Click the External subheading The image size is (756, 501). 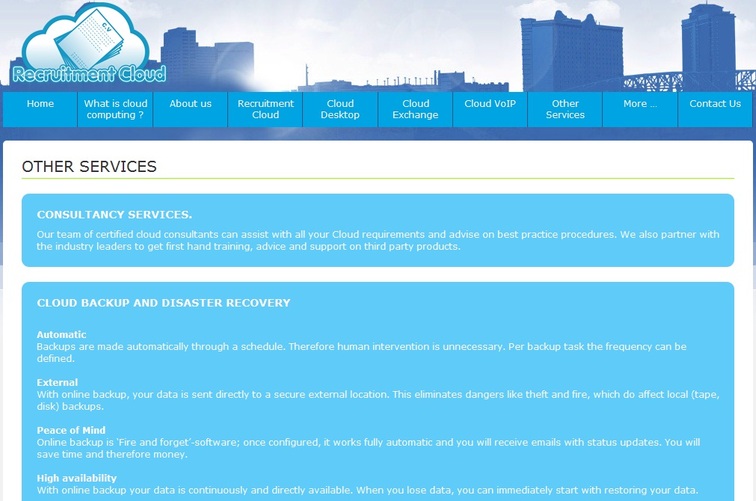[x=57, y=382]
